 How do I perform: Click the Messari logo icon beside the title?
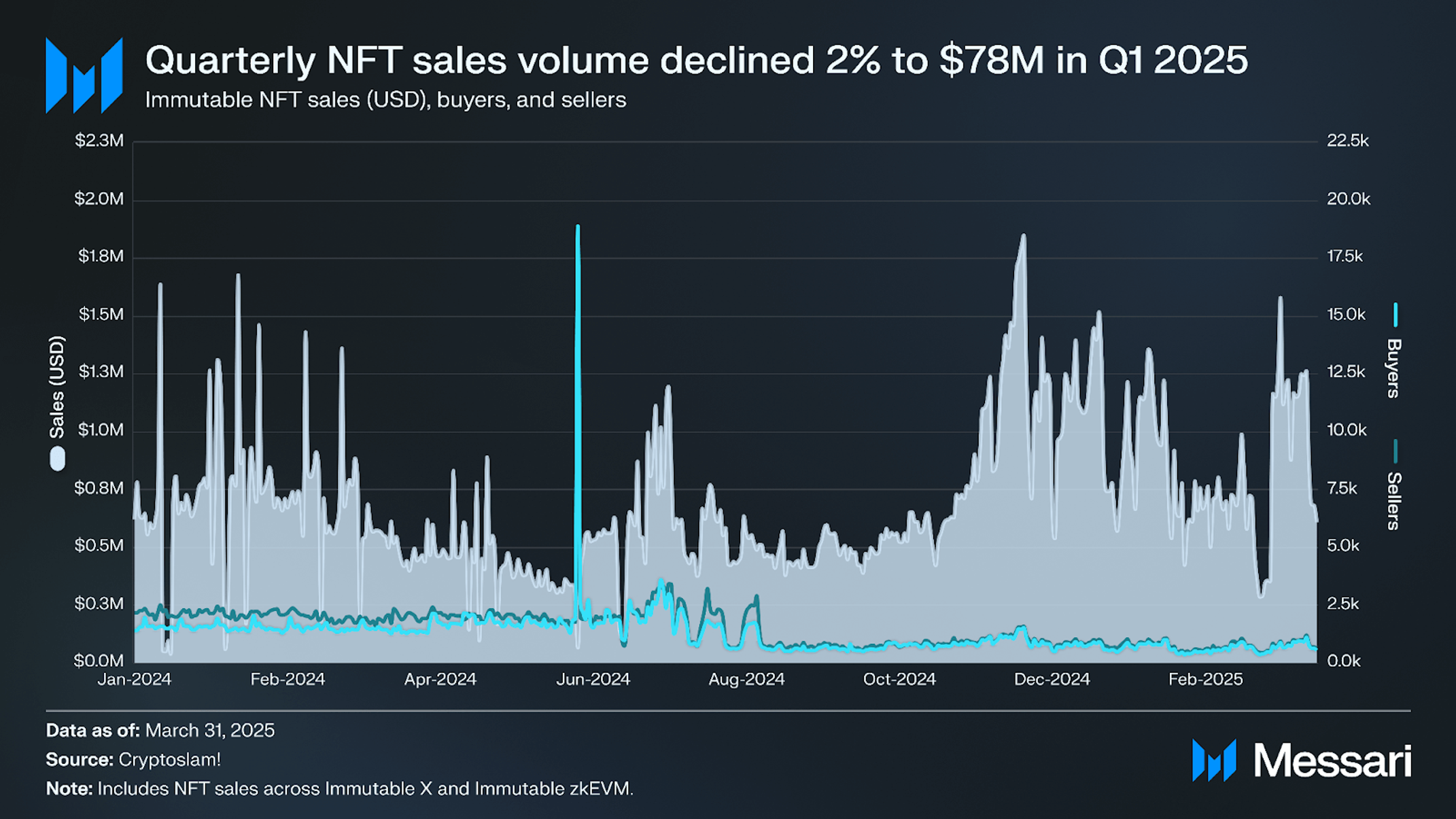84,75
